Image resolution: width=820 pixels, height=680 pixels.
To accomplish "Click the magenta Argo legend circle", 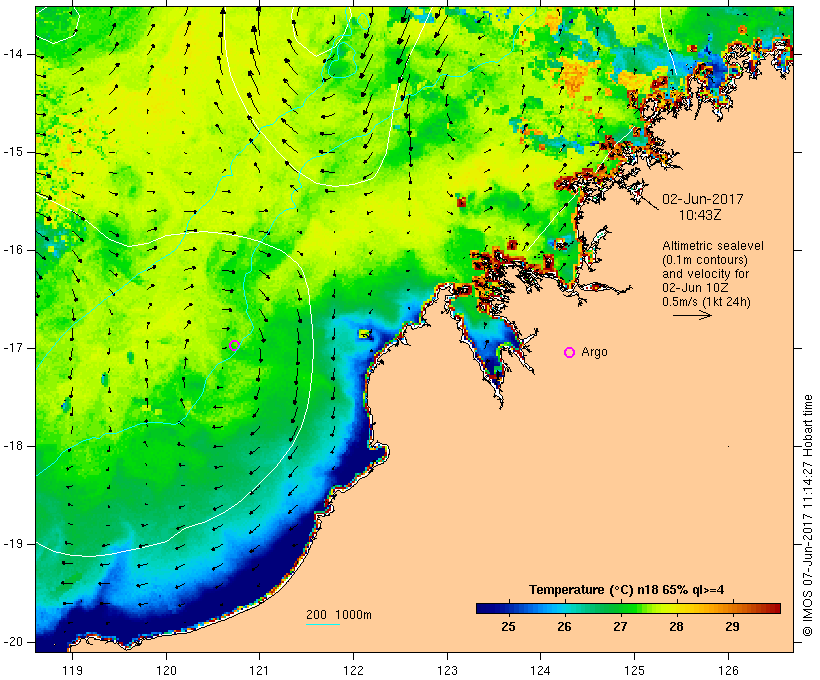I will pos(570,353).
